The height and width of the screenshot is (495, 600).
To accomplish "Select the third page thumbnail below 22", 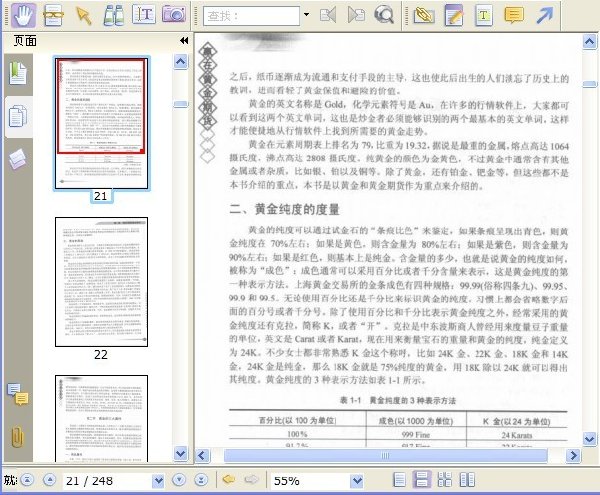I will click(101, 418).
